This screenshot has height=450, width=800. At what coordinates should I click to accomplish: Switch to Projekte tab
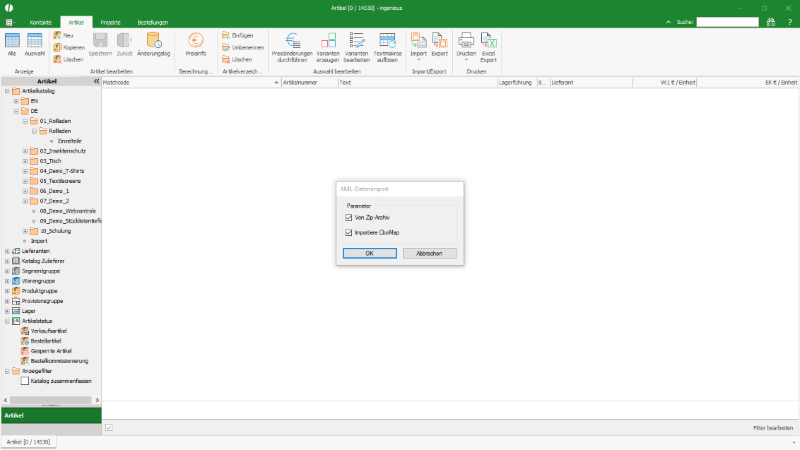111,22
